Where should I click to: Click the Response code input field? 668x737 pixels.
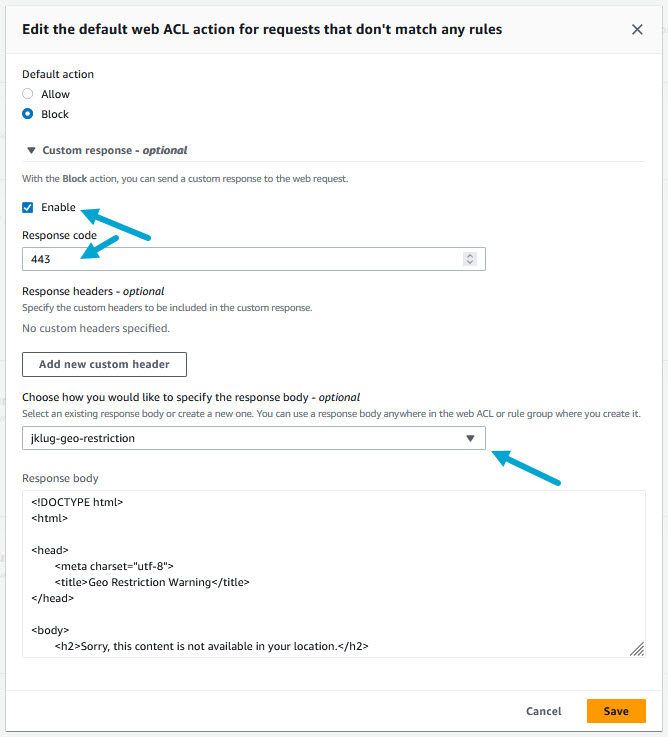click(x=240, y=259)
